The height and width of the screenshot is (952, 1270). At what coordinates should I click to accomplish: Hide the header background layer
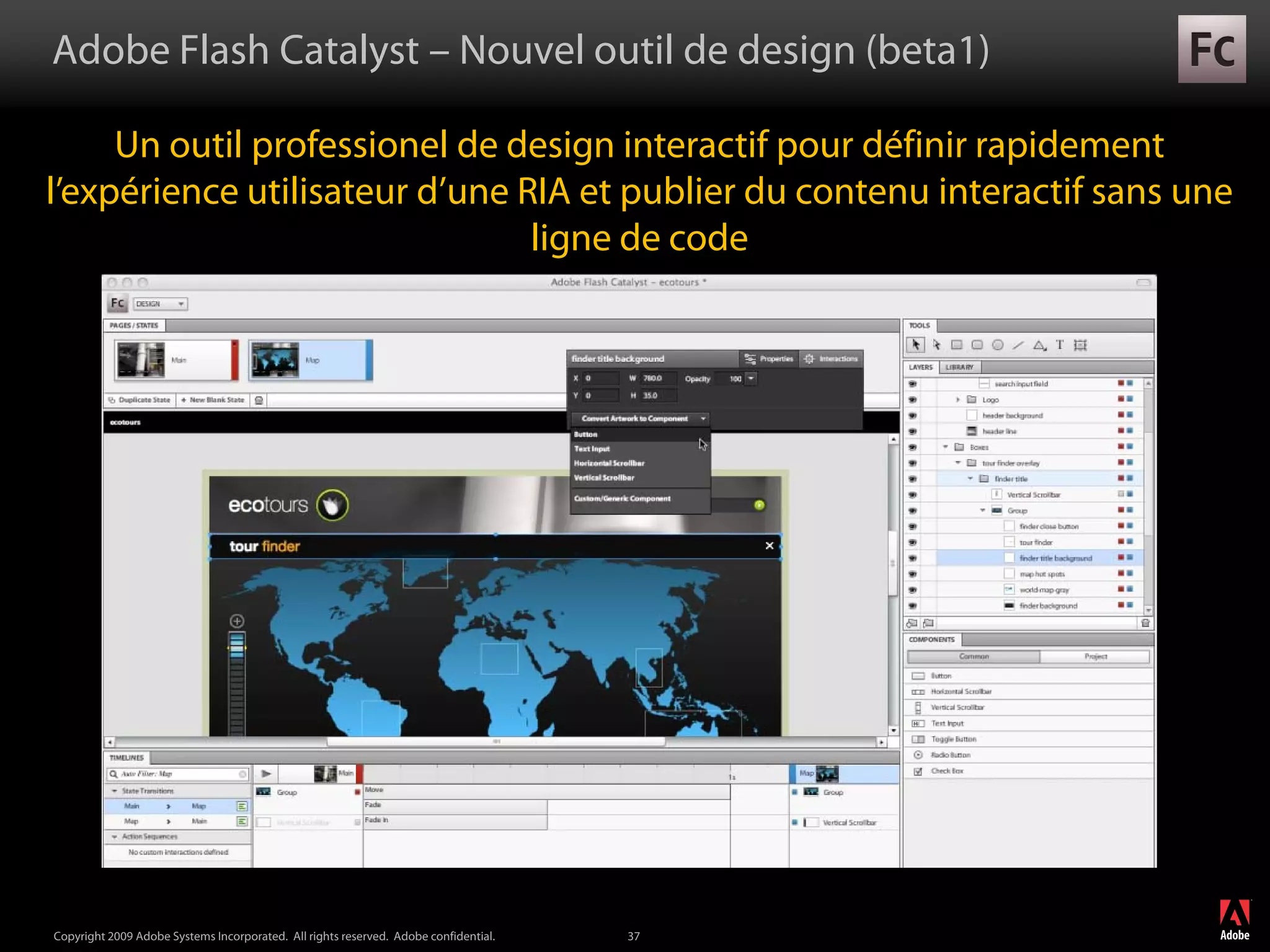tap(912, 416)
